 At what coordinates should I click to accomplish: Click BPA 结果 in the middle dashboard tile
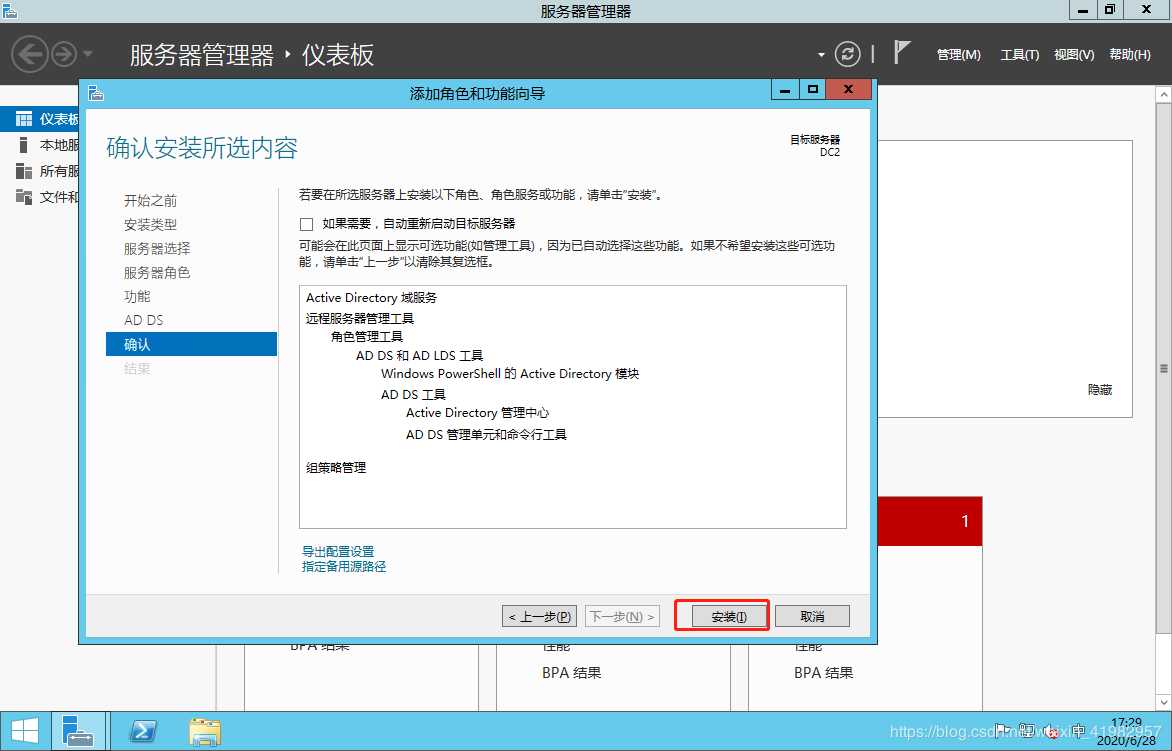(x=572, y=673)
